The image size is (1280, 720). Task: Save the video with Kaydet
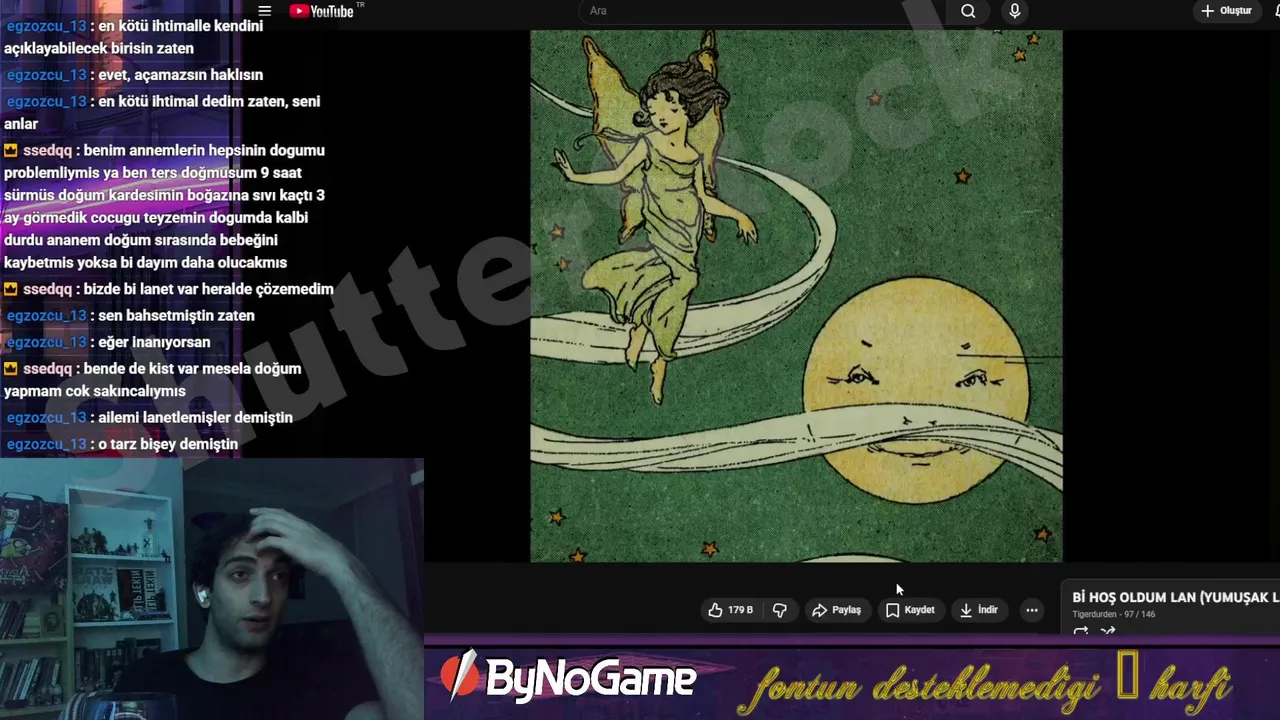[910, 610]
